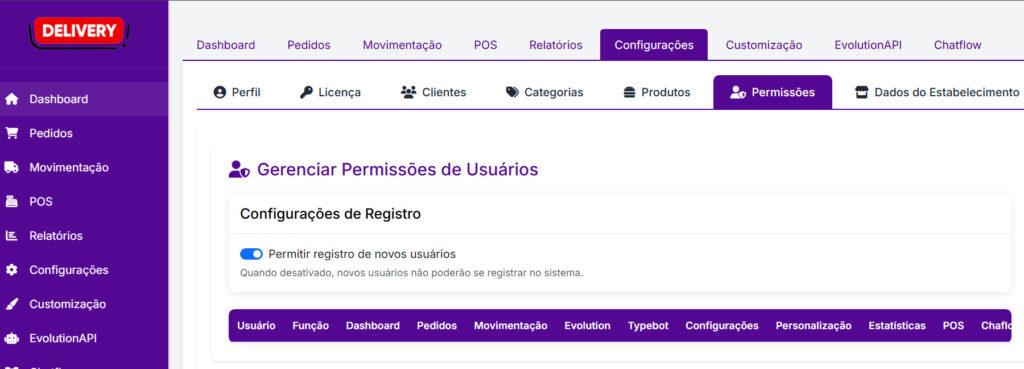Click the Configurações de Registro heading
The image size is (1024, 369).
330,214
